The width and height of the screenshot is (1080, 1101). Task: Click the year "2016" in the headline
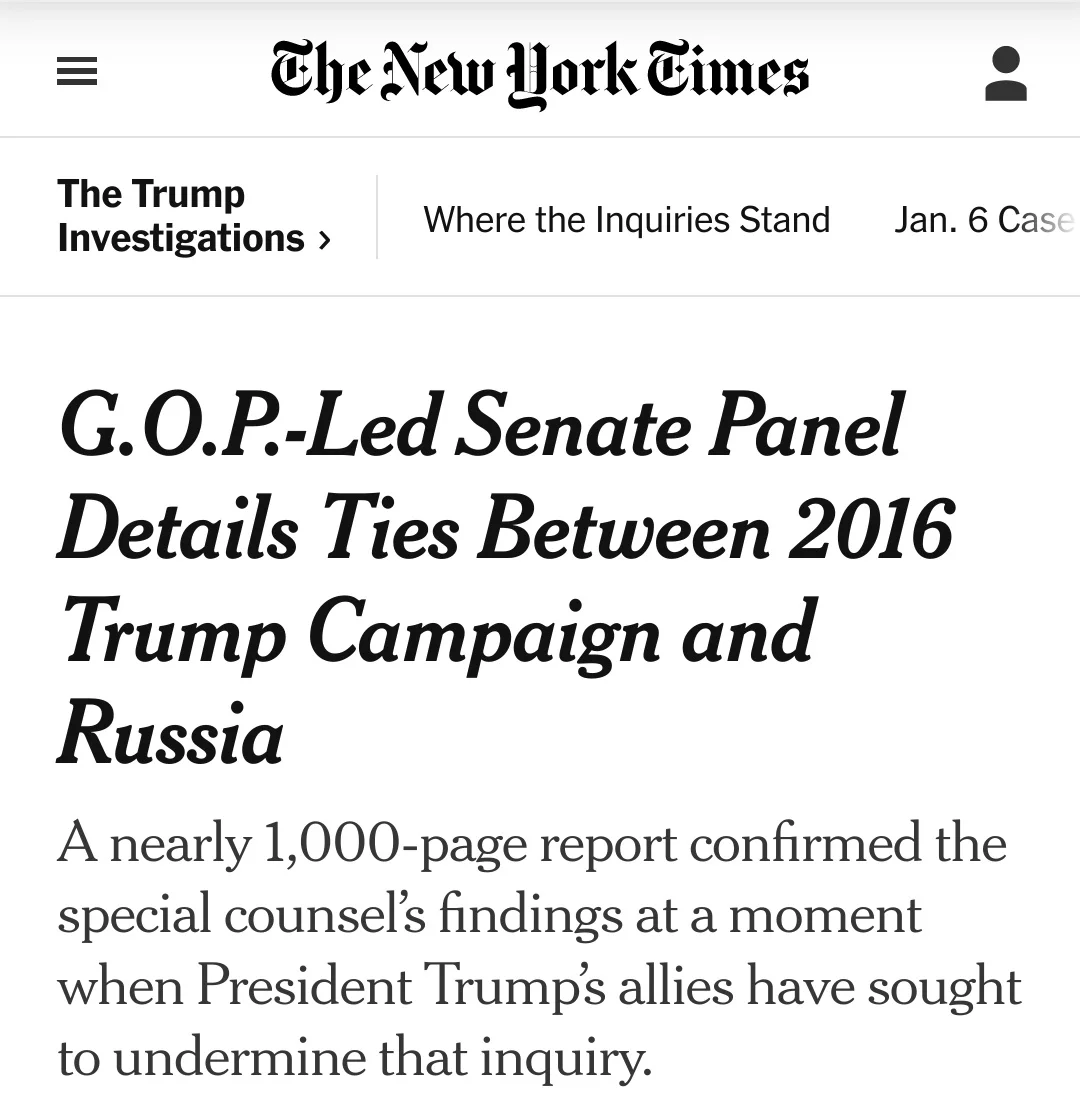pyautogui.click(x=869, y=529)
